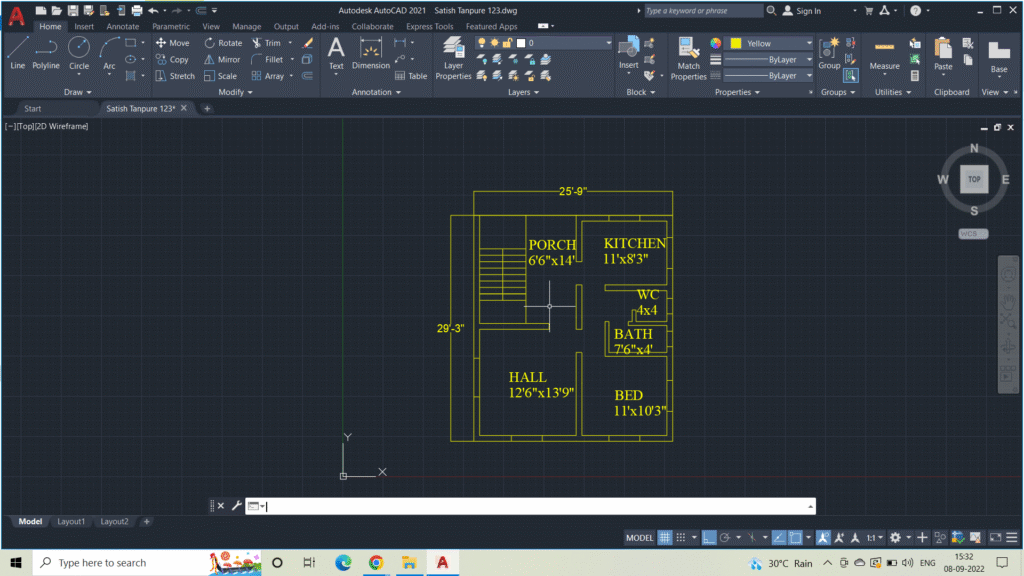Select the Circle tool
This screenshot has width=1024, height=576.
point(79,53)
